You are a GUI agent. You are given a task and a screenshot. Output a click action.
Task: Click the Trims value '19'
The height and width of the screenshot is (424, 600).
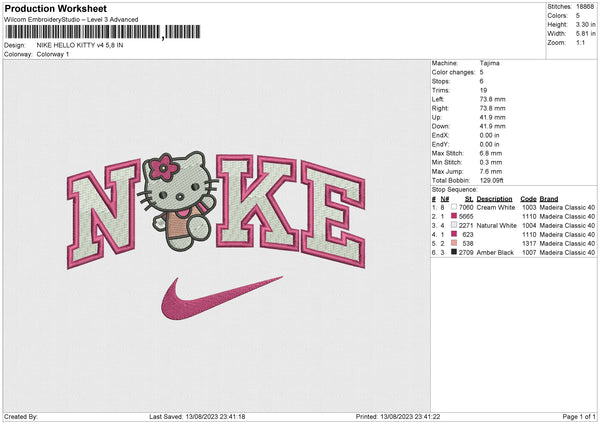(483, 90)
